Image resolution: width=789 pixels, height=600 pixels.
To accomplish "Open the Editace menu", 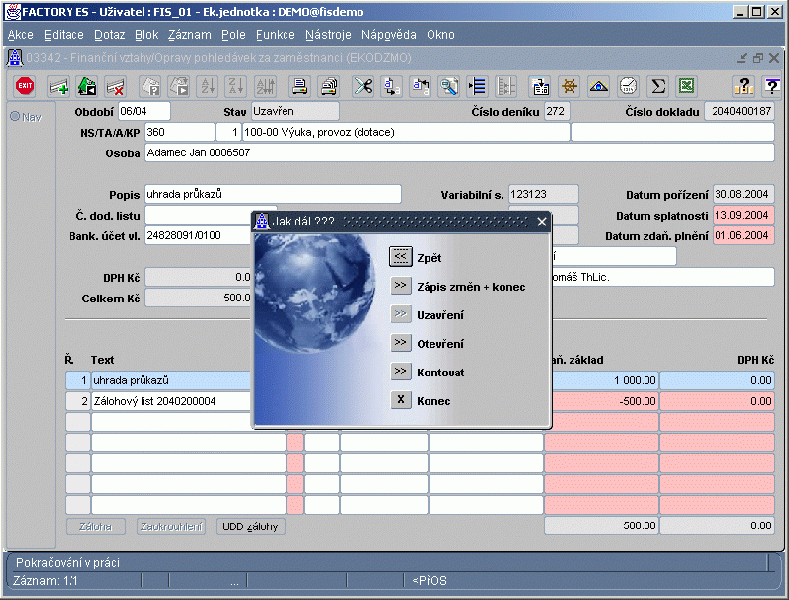I will tap(64, 35).
